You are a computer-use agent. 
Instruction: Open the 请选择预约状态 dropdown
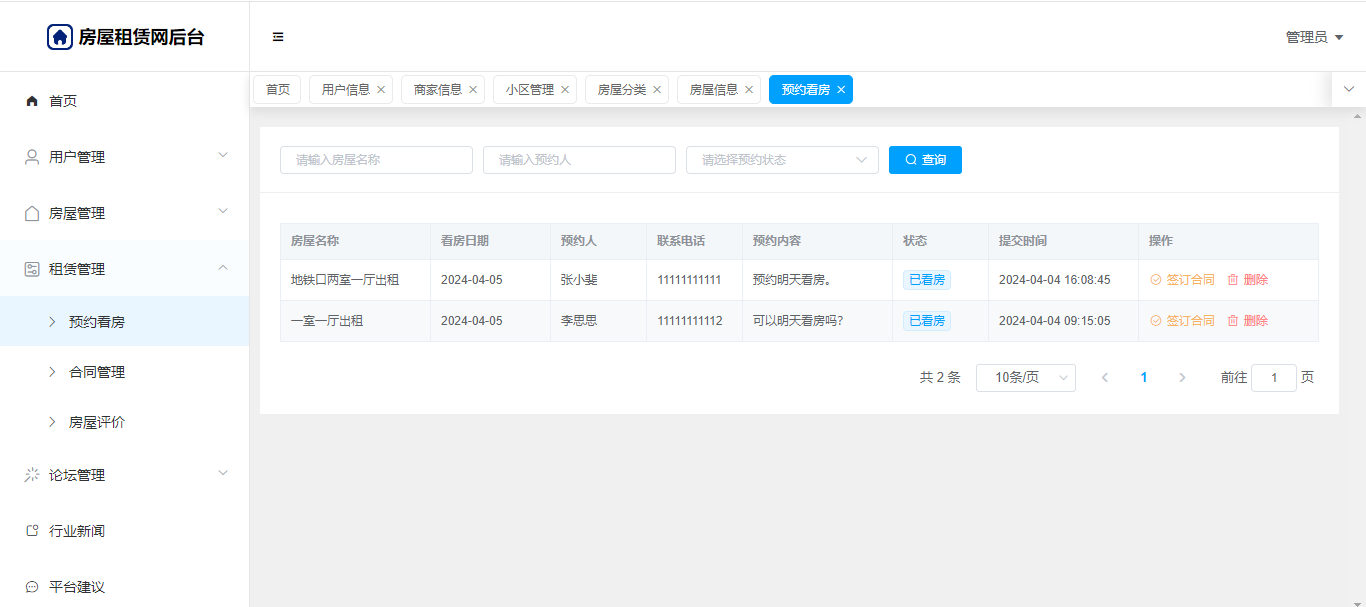pos(781,160)
